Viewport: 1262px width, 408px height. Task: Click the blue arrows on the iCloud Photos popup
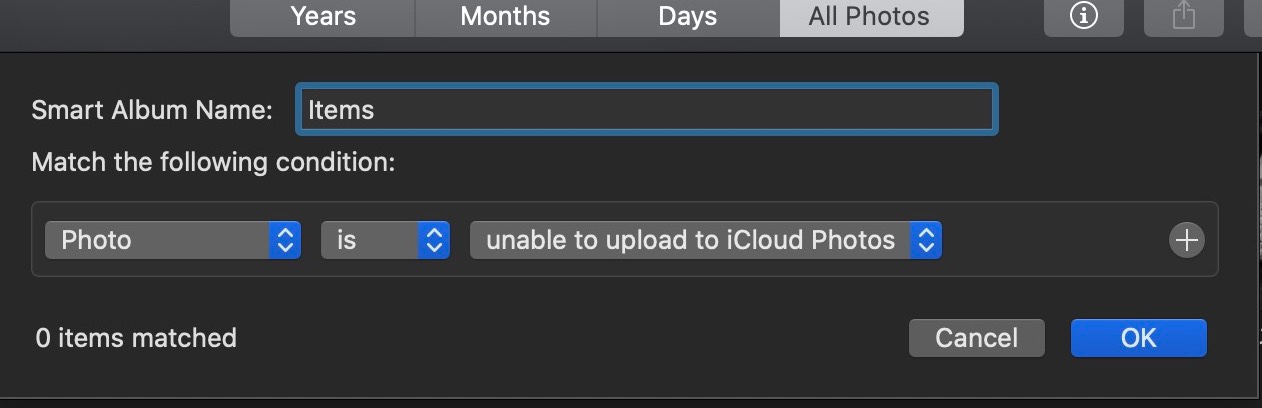[926, 240]
